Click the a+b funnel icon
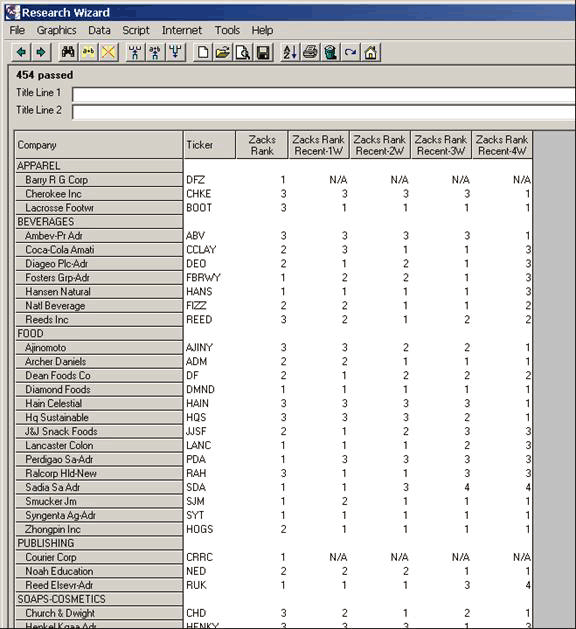The width and height of the screenshot is (576, 629). (x=155, y=52)
